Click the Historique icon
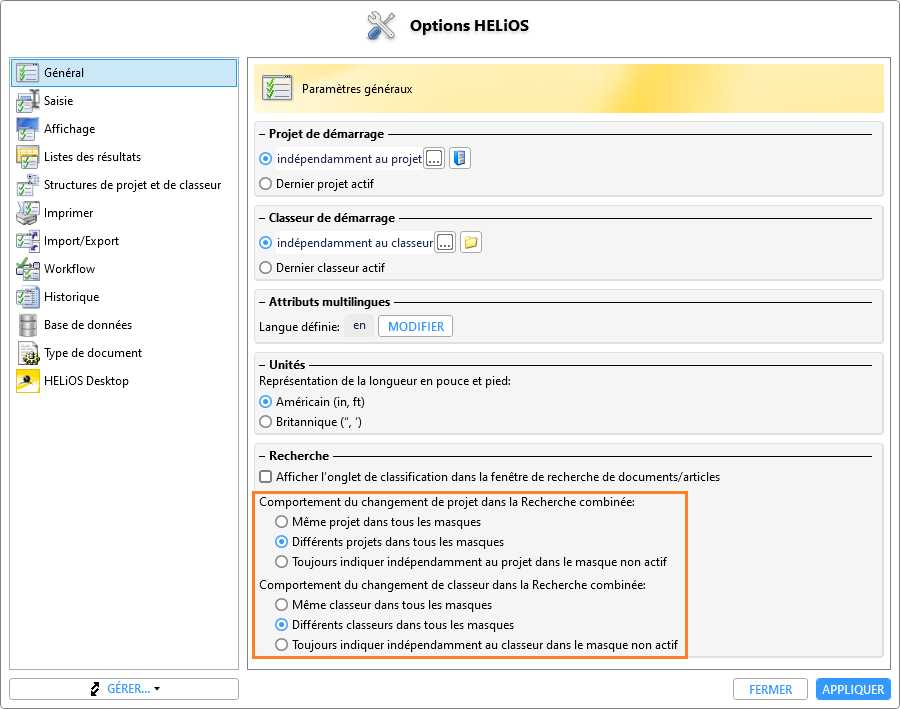This screenshot has width=900, height=709. click(27, 297)
